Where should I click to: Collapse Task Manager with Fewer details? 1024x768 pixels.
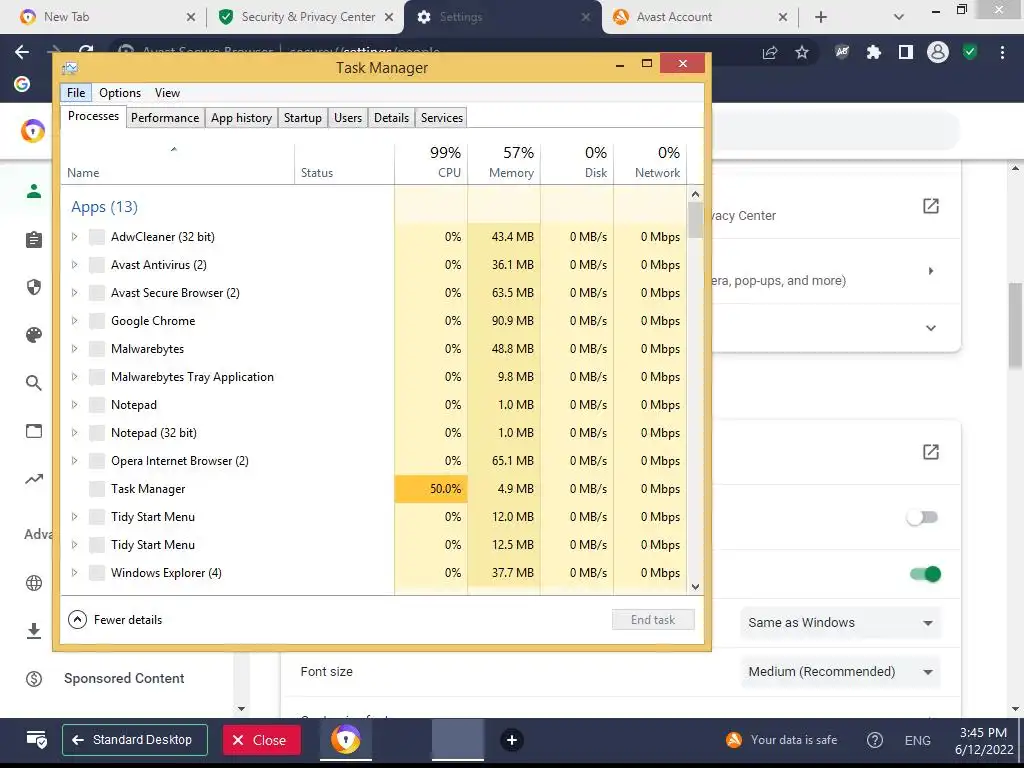pyautogui.click(x=116, y=620)
